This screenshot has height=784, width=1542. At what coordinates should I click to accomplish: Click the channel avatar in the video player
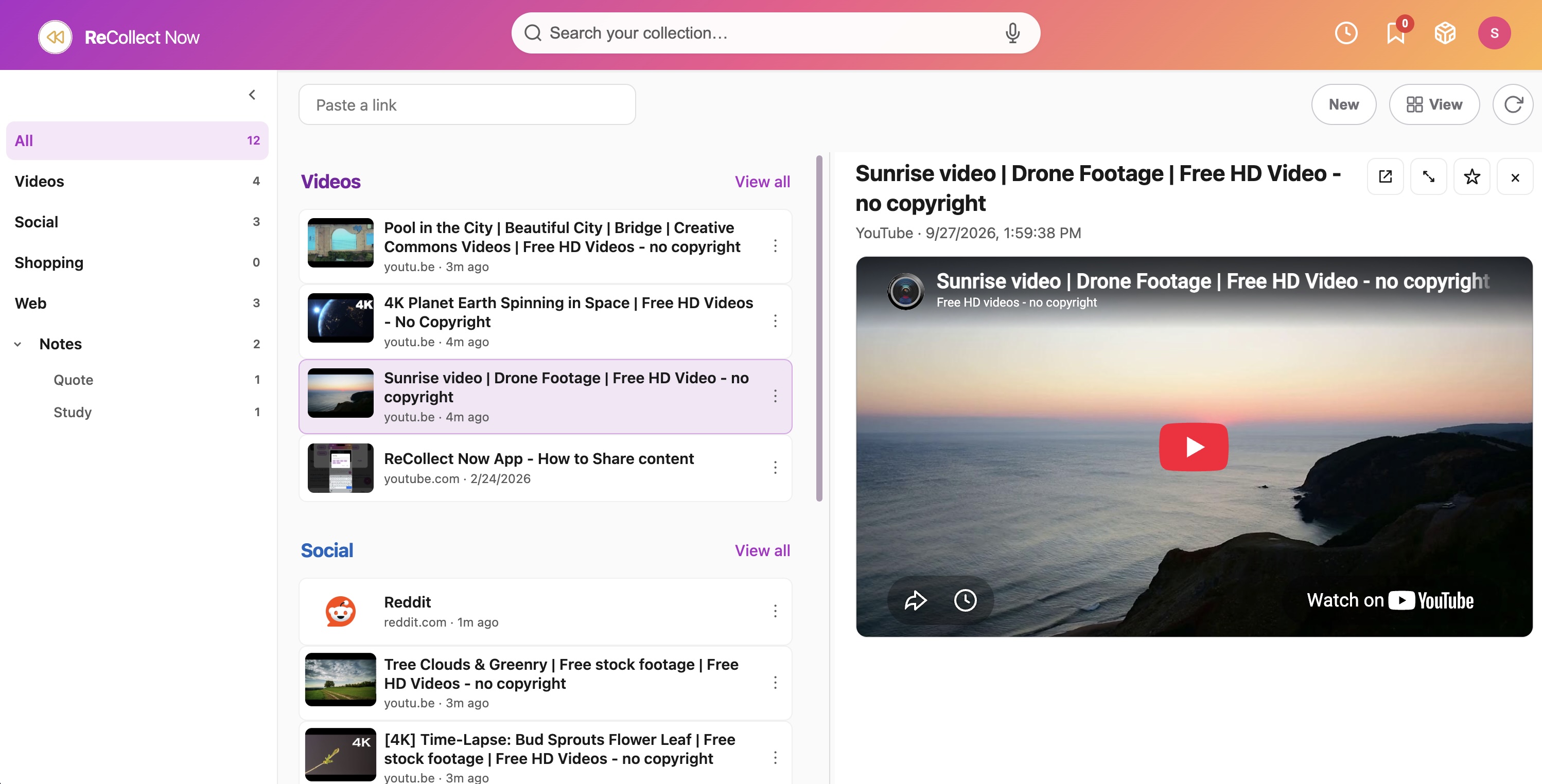coord(905,292)
